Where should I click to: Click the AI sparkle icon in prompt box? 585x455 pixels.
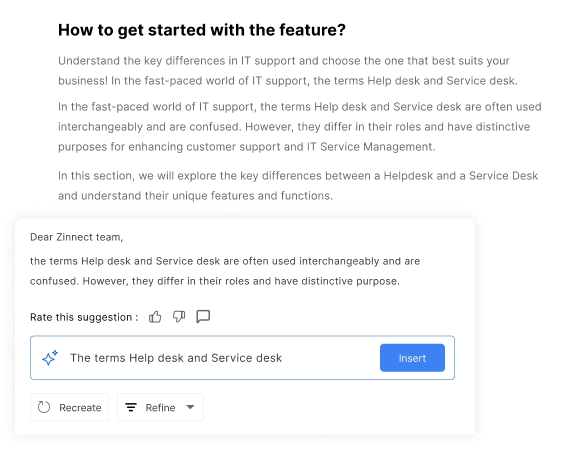[x=50, y=358]
